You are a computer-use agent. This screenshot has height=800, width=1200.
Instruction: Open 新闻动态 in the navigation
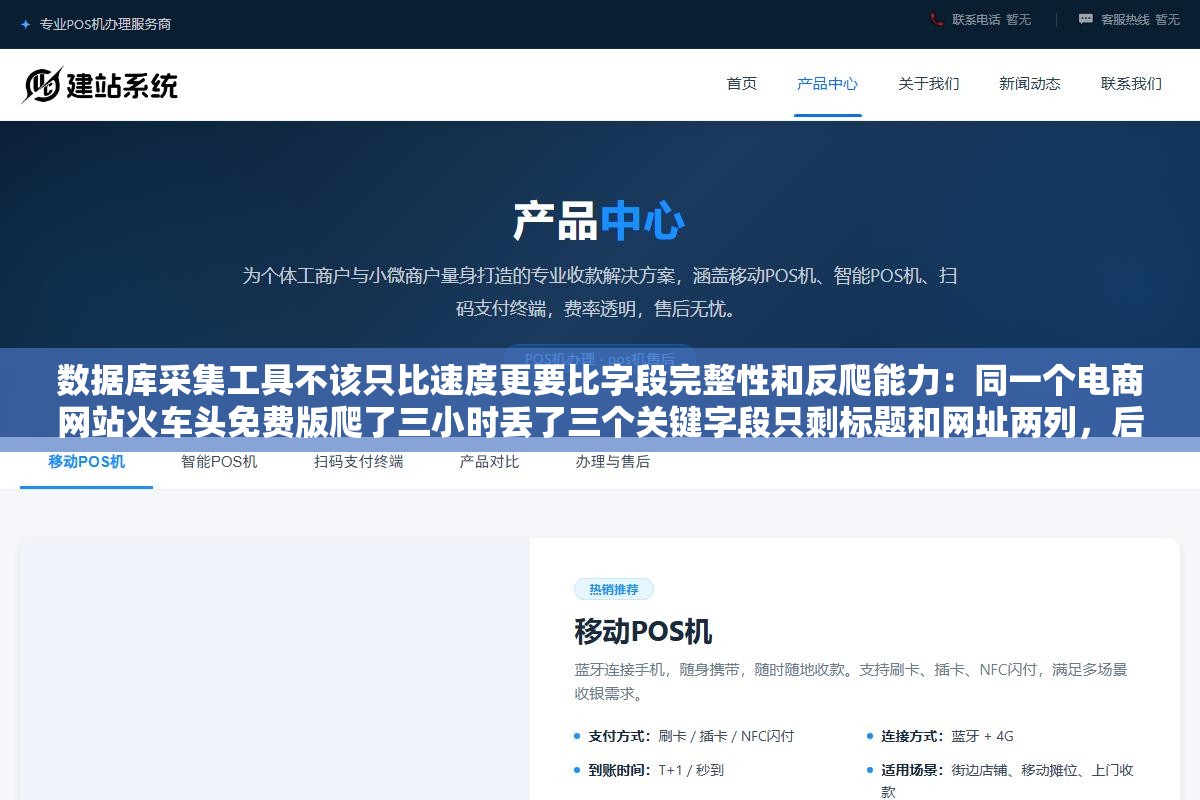[x=1030, y=84]
